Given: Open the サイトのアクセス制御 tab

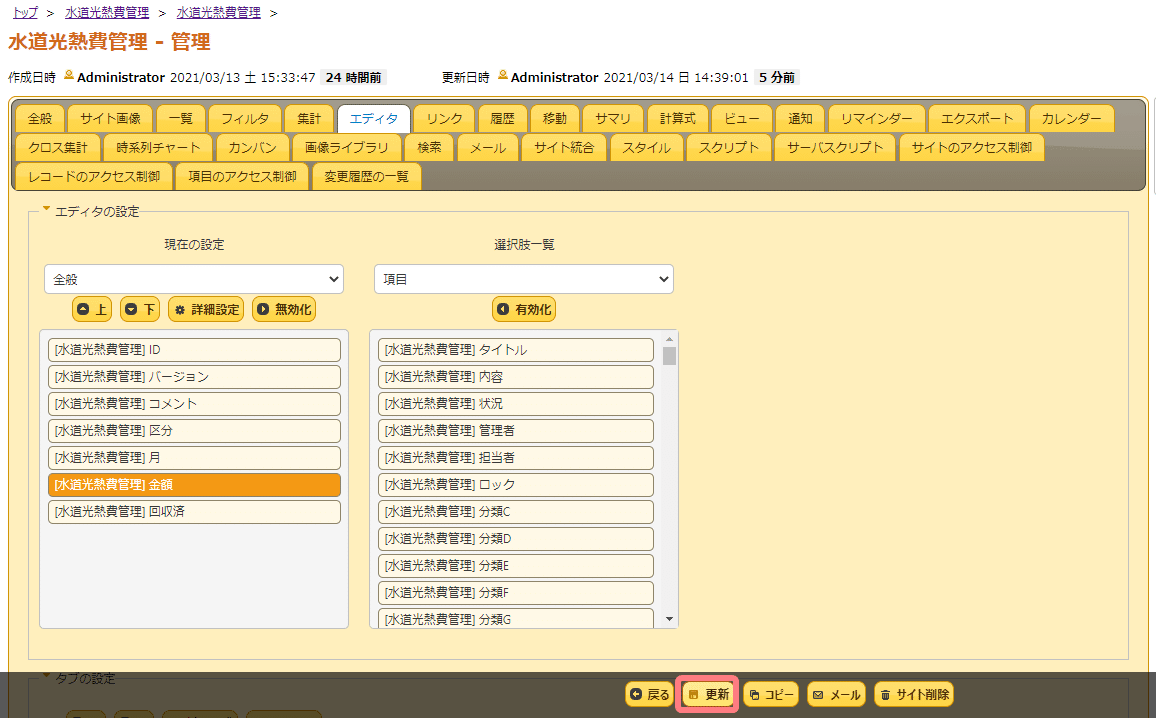Looking at the screenshot, I should [972, 147].
